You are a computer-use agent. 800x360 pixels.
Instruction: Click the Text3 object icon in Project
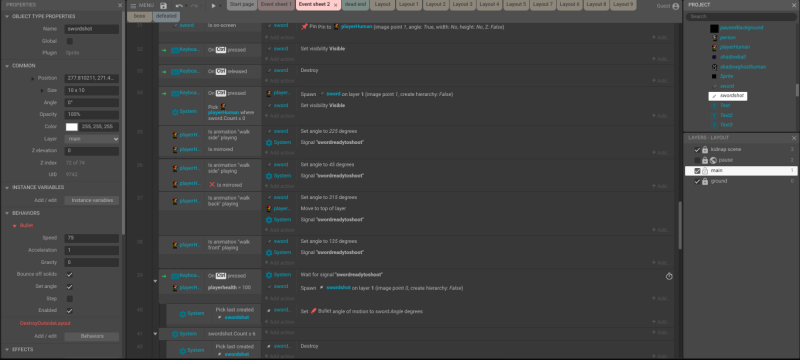pyautogui.click(x=714, y=125)
